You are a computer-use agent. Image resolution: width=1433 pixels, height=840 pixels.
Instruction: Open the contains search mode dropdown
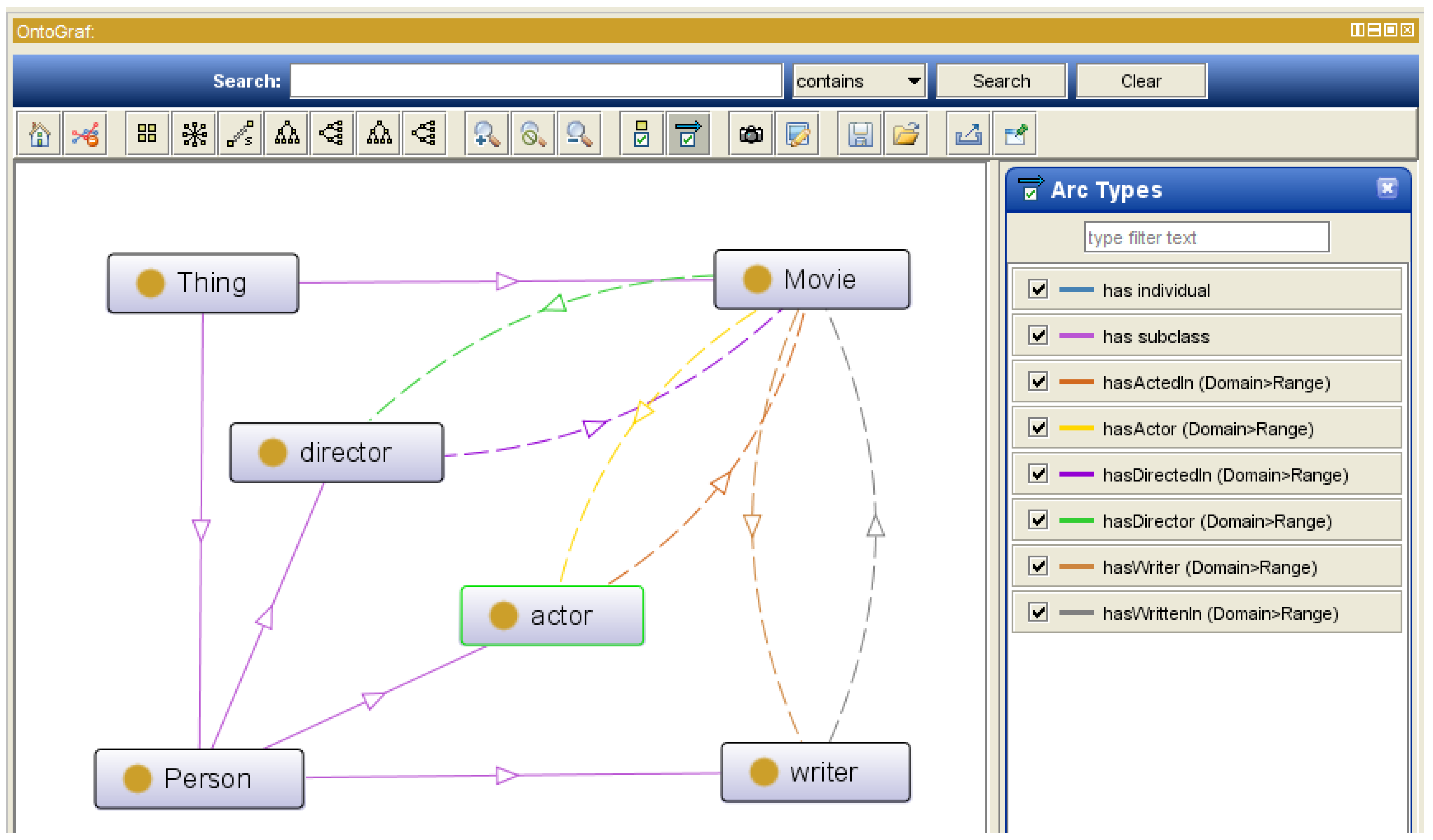coord(859,81)
